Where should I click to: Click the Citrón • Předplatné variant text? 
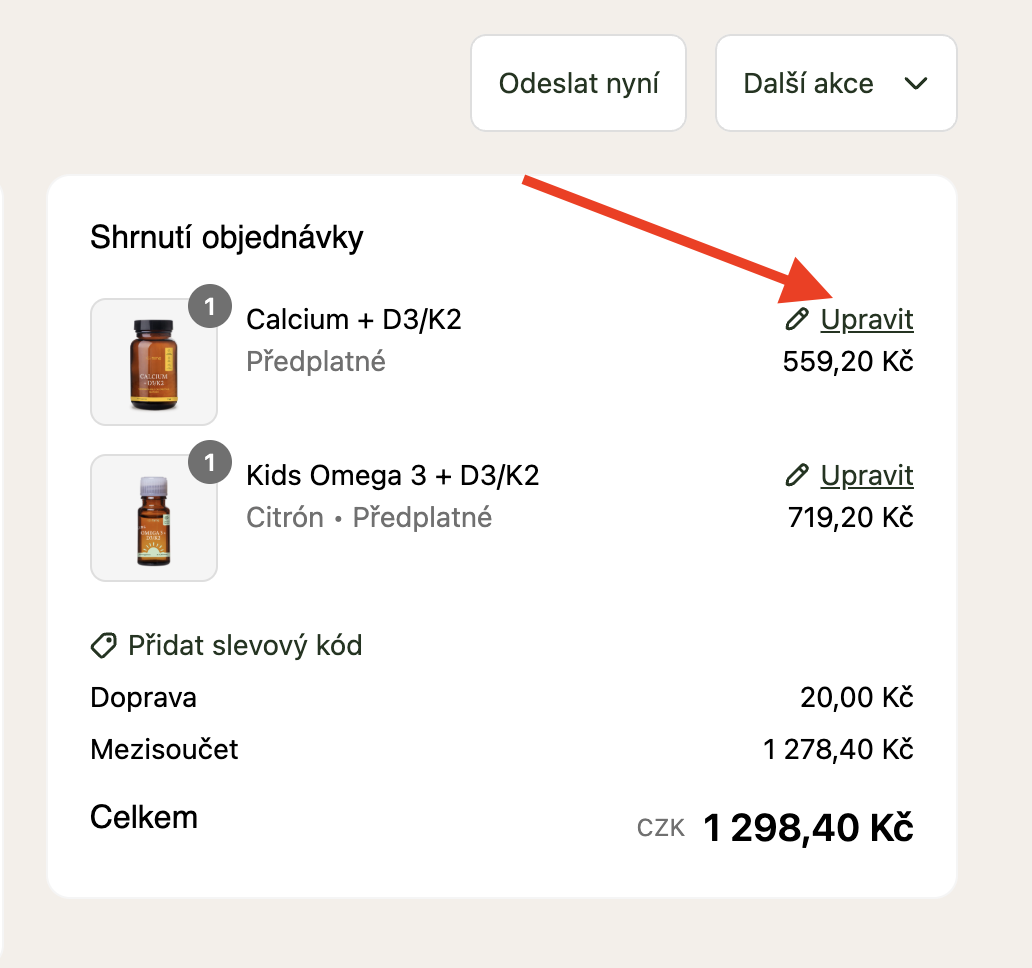click(x=369, y=518)
